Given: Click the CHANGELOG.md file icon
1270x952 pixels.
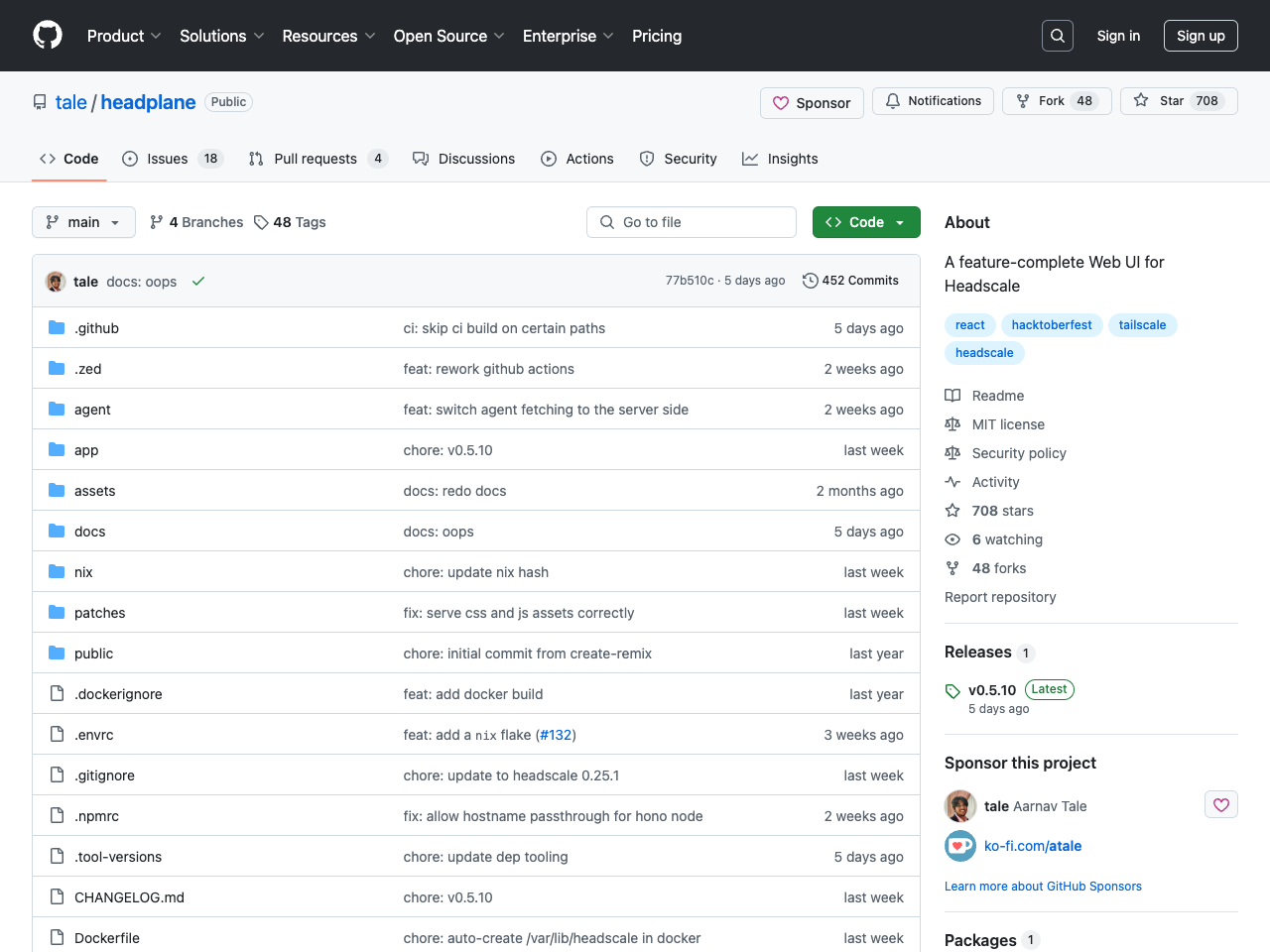Looking at the screenshot, I should [57, 896].
